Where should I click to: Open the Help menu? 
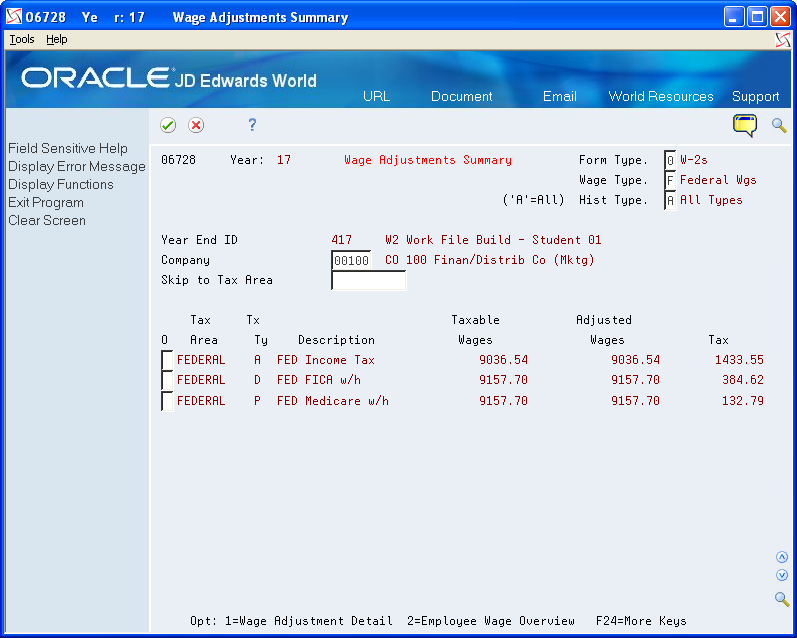click(x=56, y=39)
